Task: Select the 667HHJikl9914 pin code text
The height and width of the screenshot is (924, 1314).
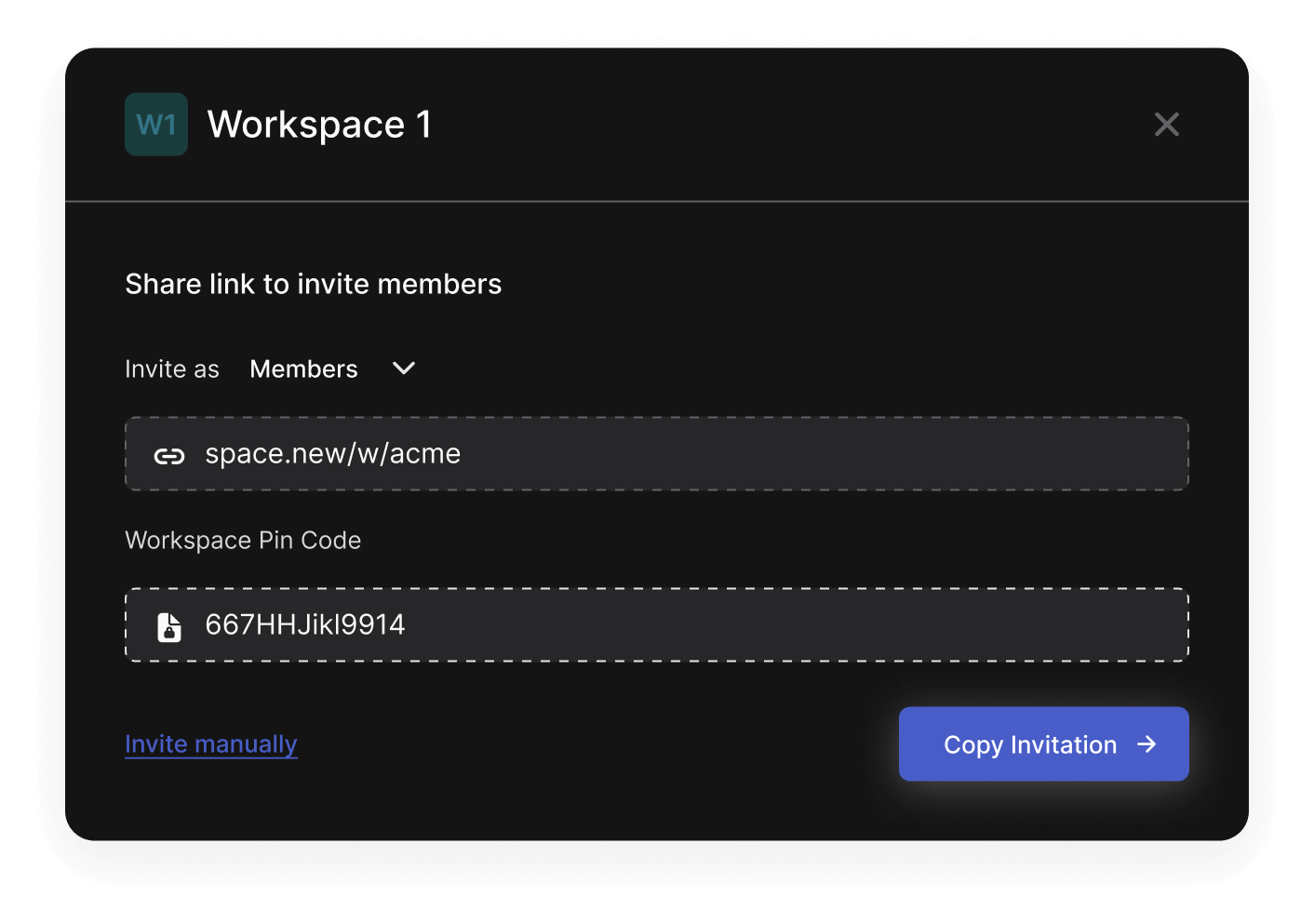Action: (305, 625)
